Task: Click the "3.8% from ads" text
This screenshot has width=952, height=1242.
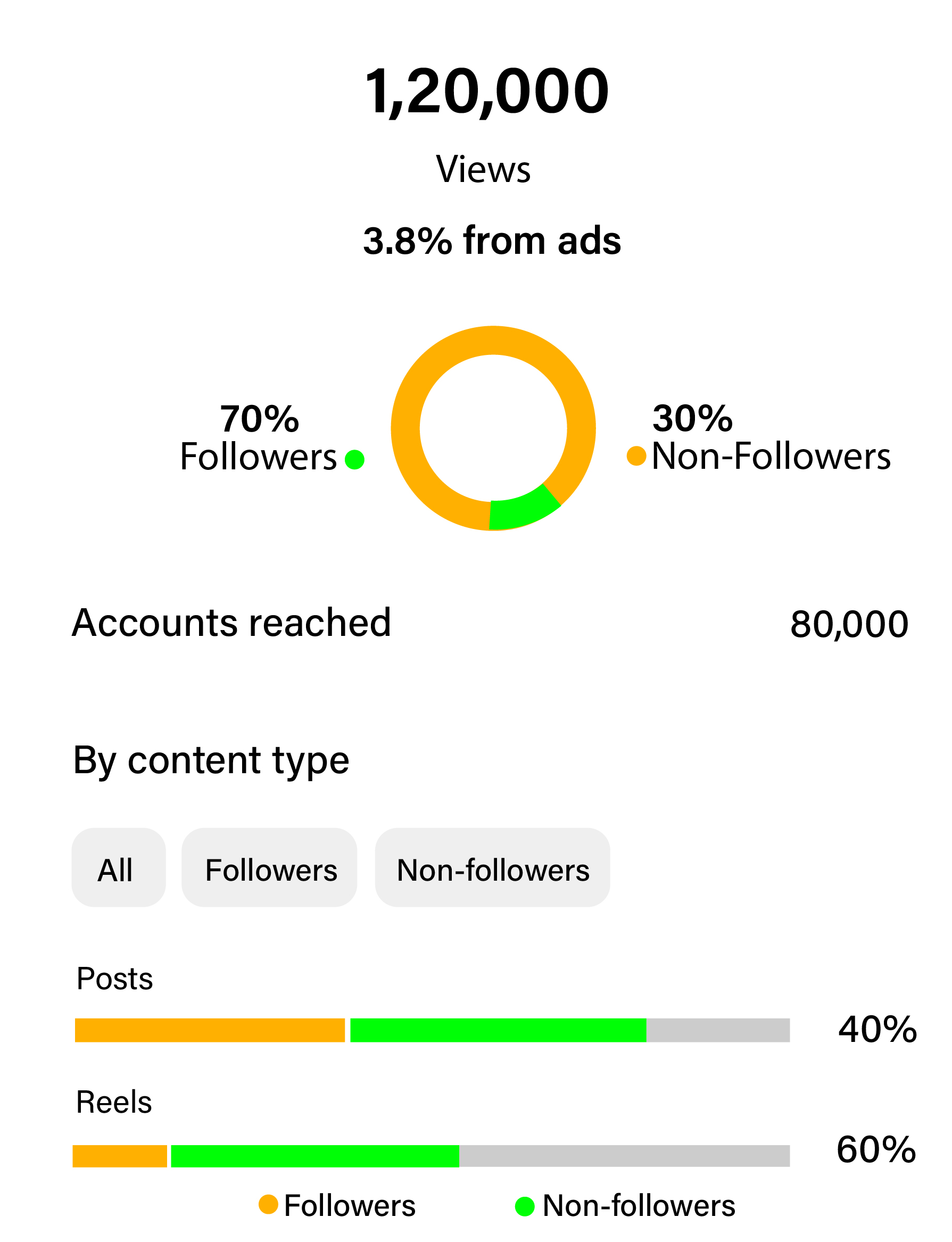Action: point(492,240)
